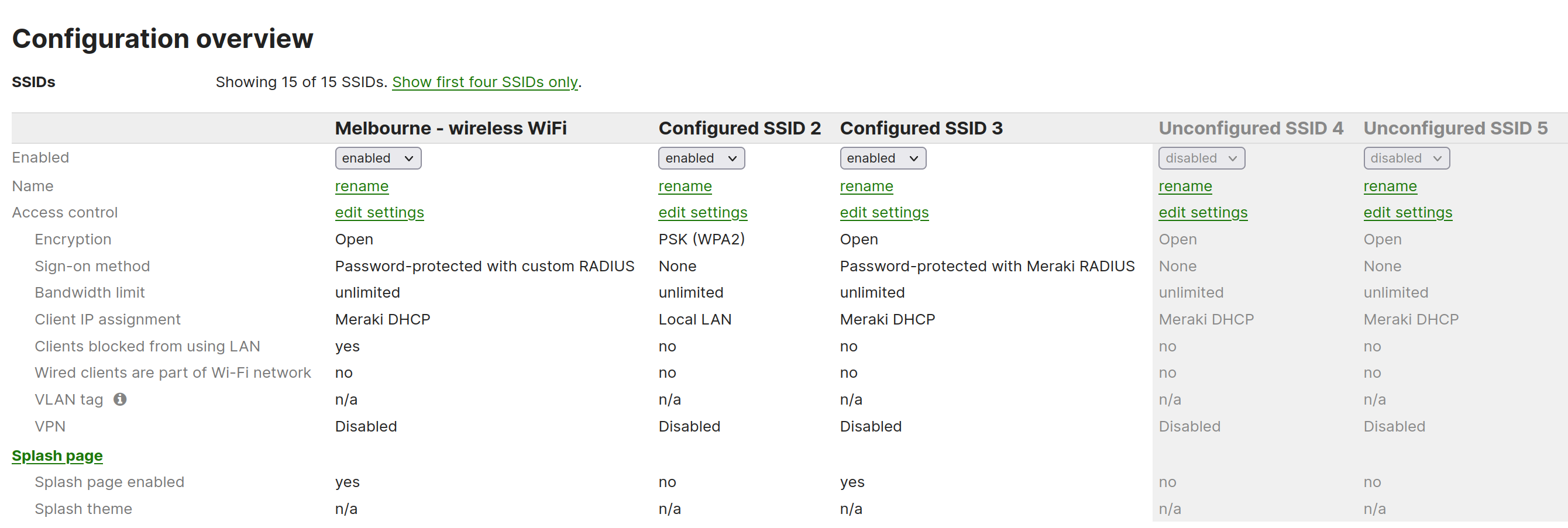
Task: Open enabled dropdown for Configured SSID 2
Action: click(x=702, y=158)
